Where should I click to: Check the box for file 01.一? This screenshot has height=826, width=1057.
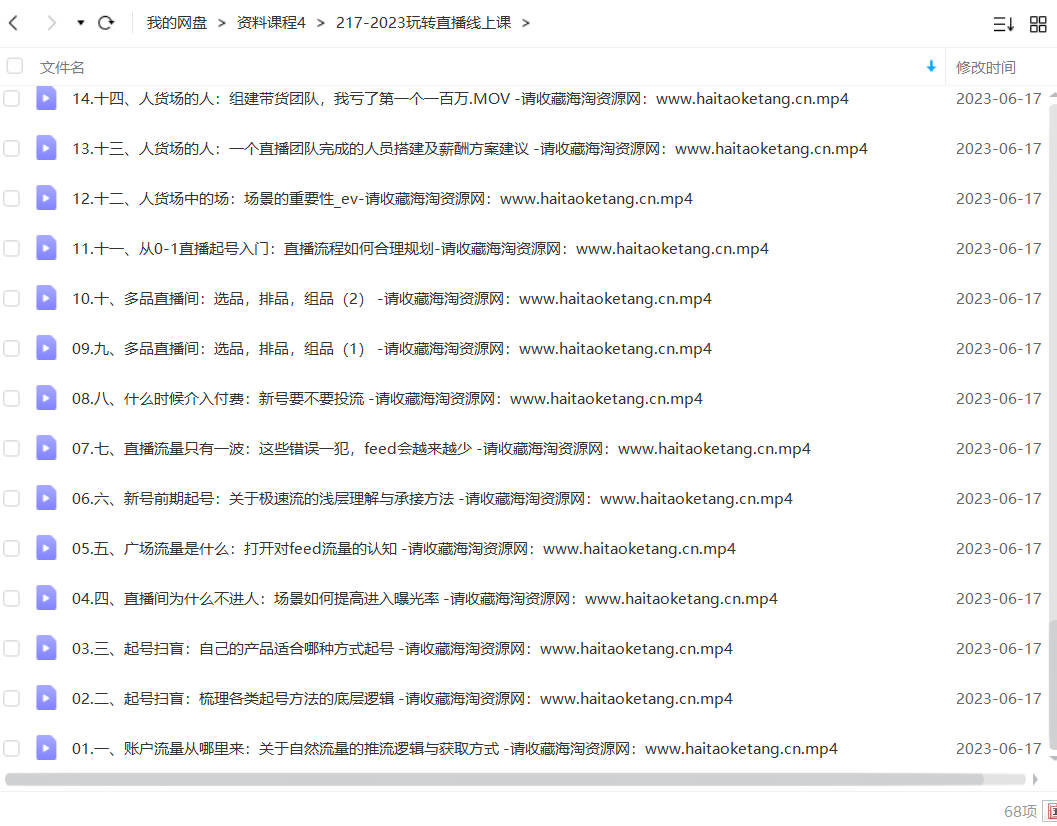[x=11, y=748]
